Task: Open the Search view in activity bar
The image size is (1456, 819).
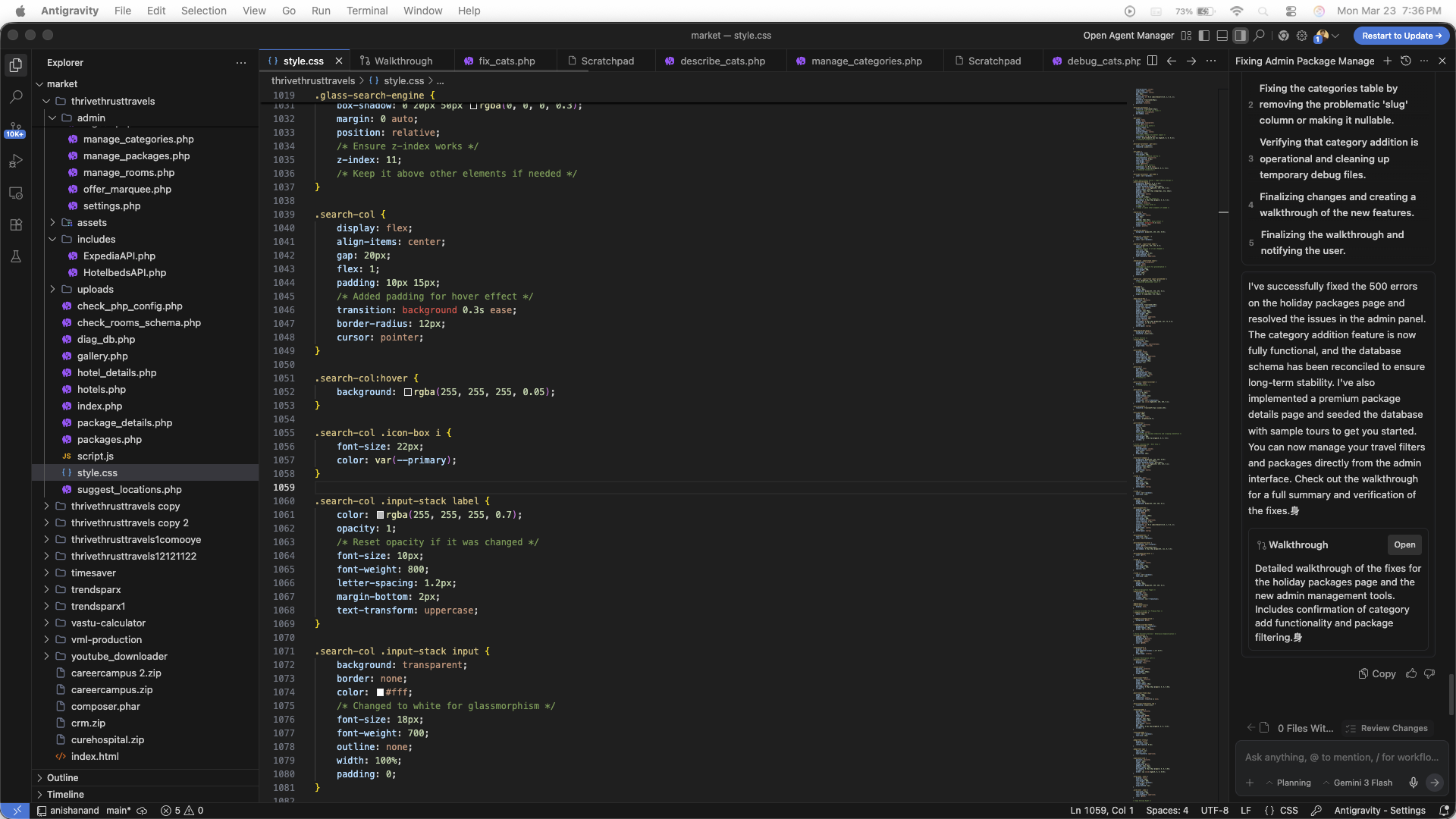Action: pyautogui.click(x=15, y=97)
